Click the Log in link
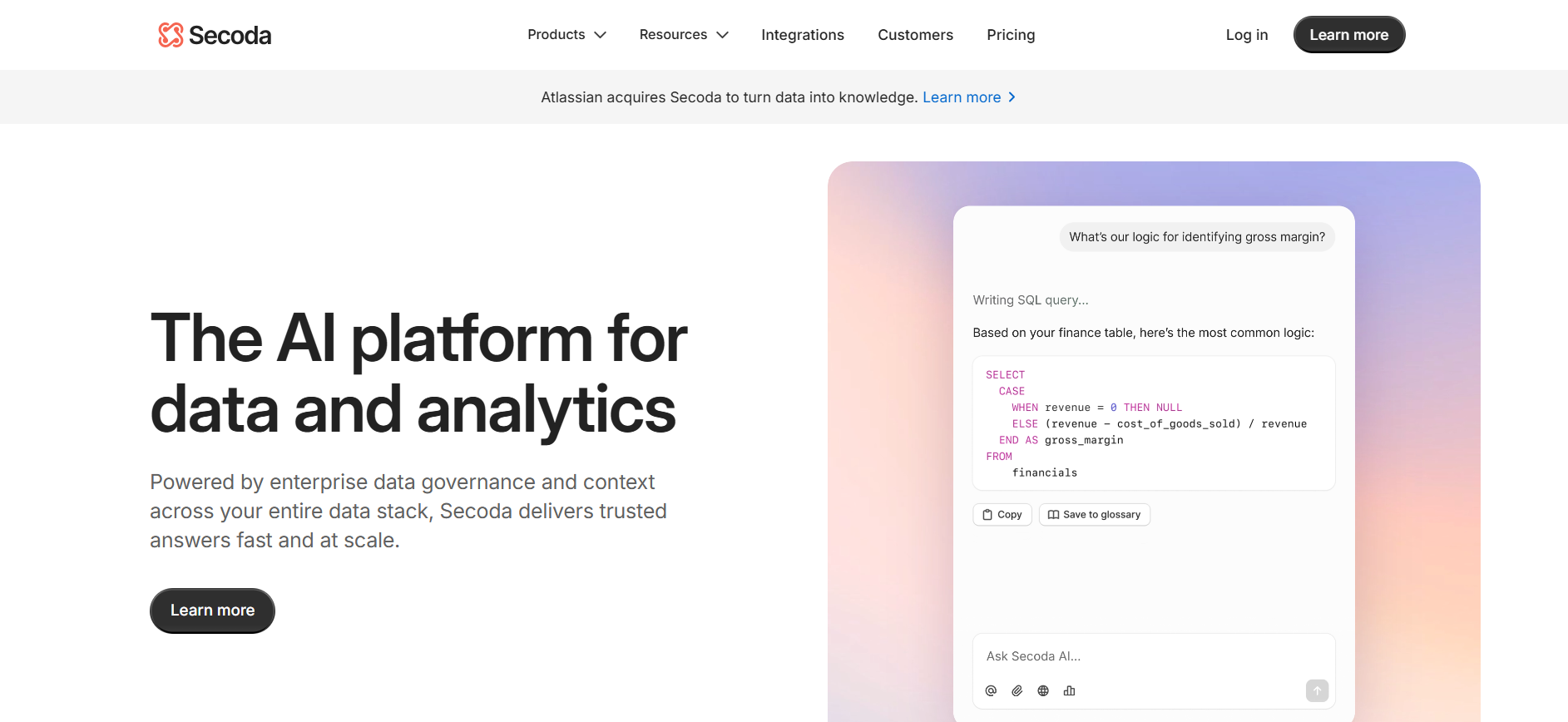 click(1246, 35)
